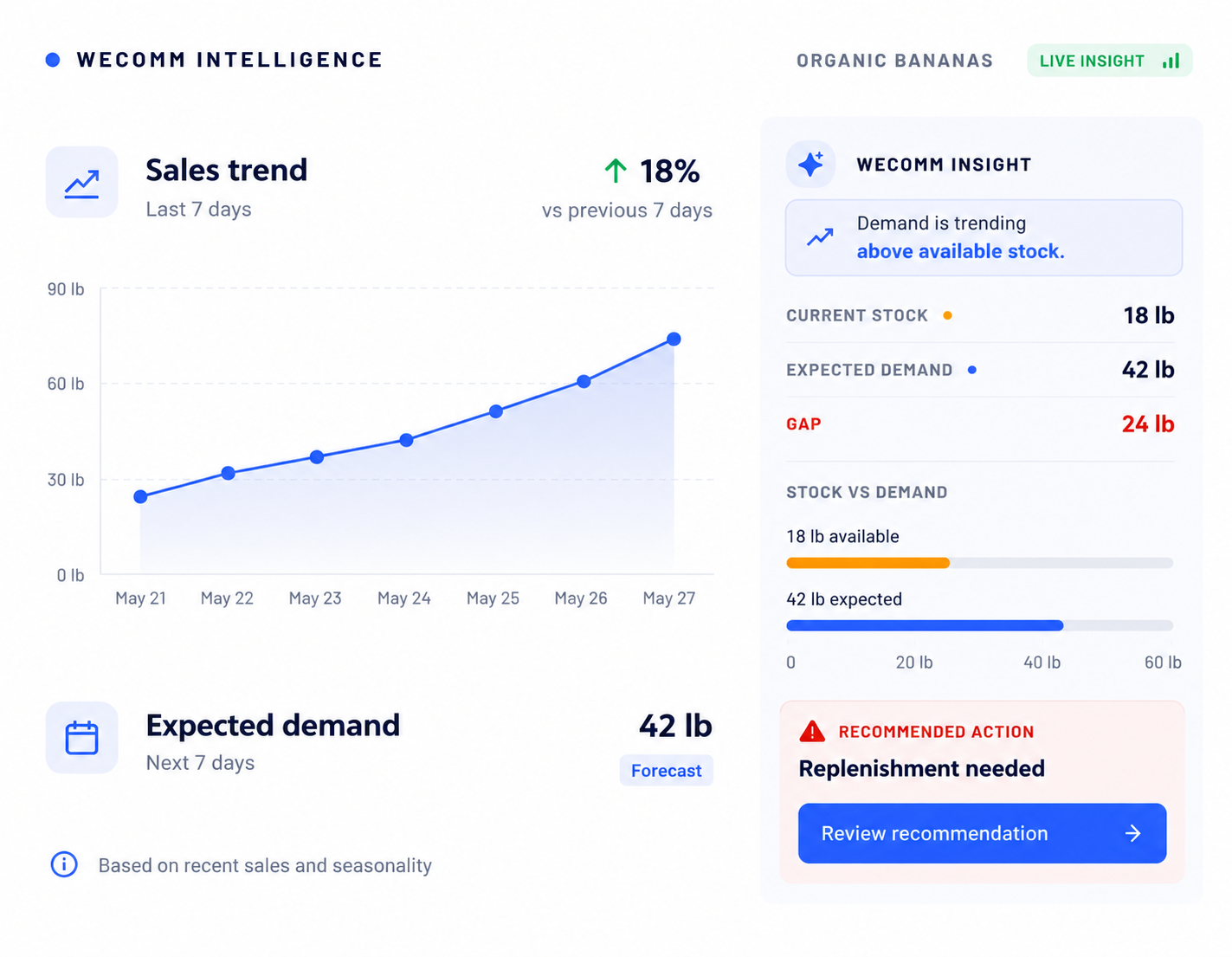Click the trending arrow icon in demand message

pyautogui.click(x=820, y=237)
